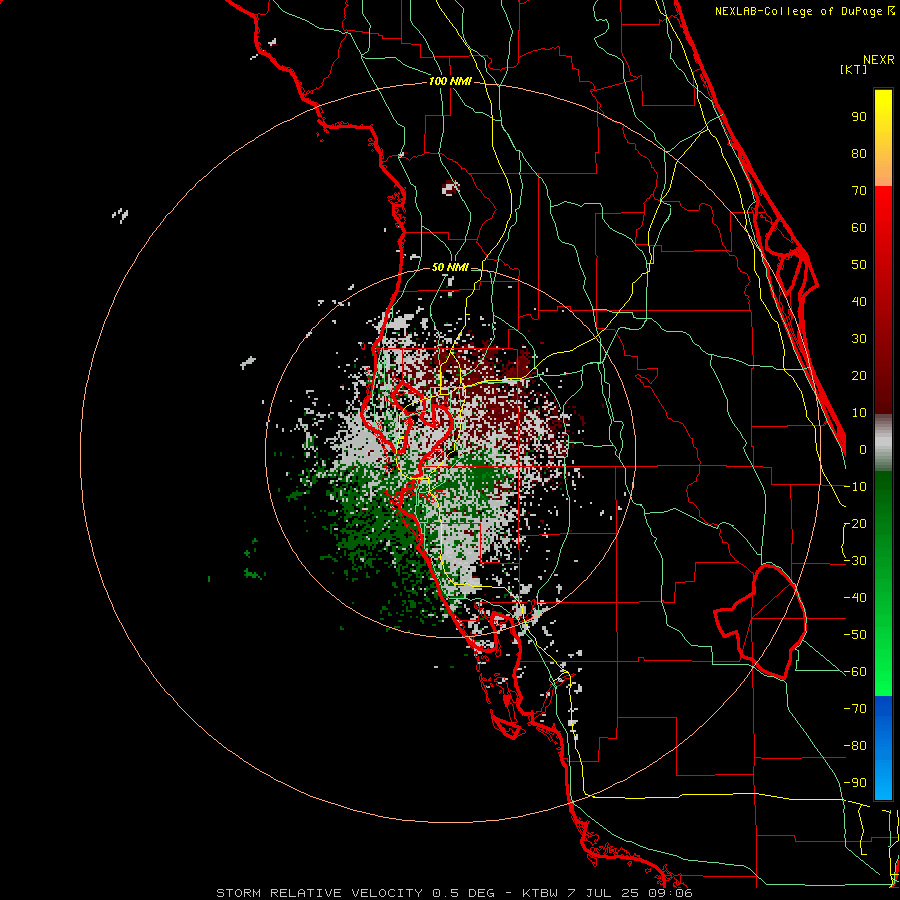Click the "NEXLAB-College of DuPage" credit text
This screenshot has width=900, height=900.
(x=800, y=11)
